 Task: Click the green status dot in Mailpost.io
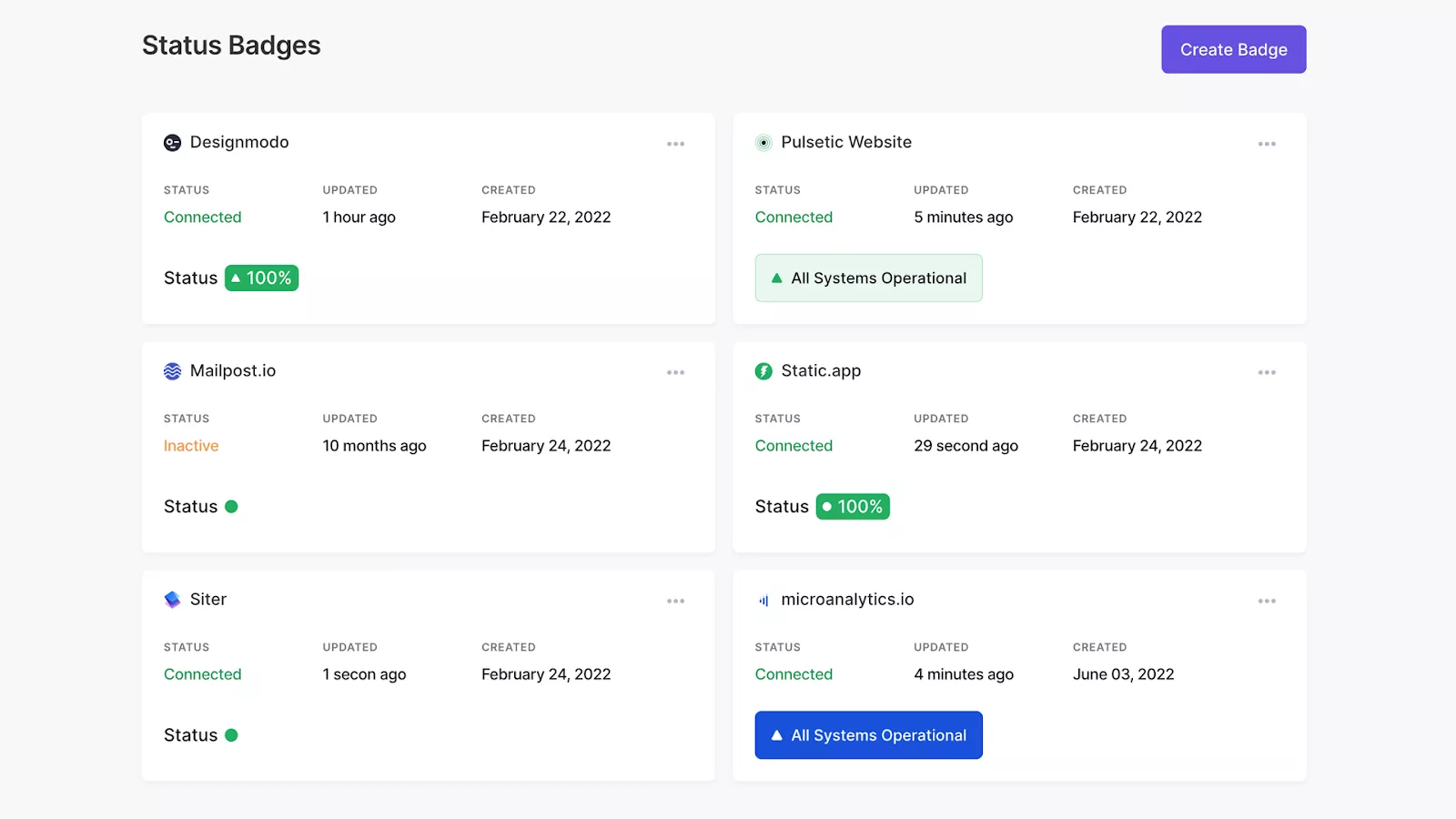[x=231, y=507]
